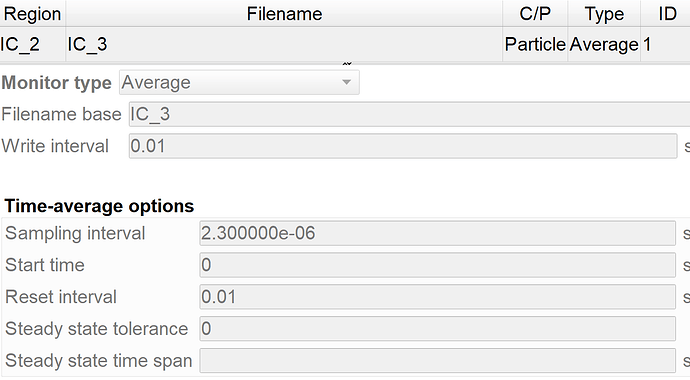690x380 pixels.
Task: Click the Monitor type dropdown arrow
Action: (x=347, y=82)
